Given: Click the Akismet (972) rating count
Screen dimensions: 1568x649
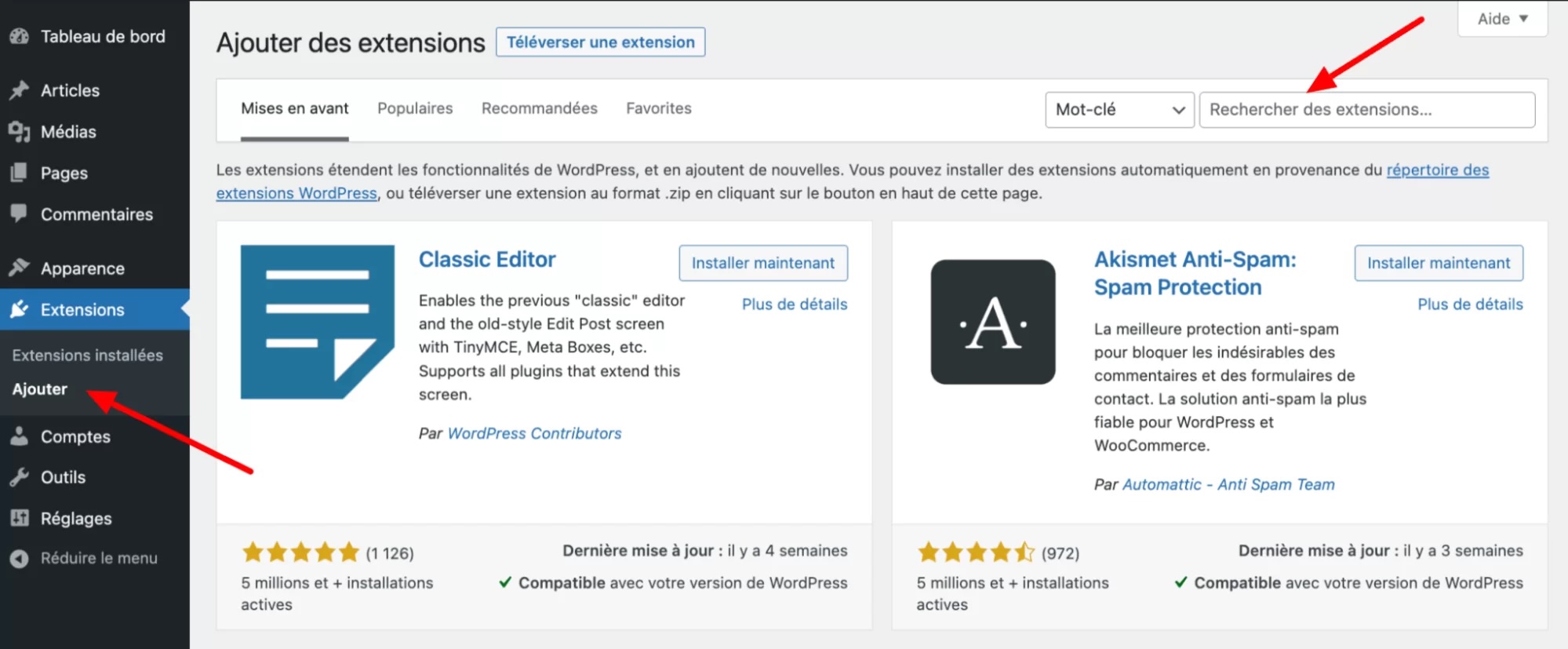Looking at the screenshot, I should pos(1060,553).
